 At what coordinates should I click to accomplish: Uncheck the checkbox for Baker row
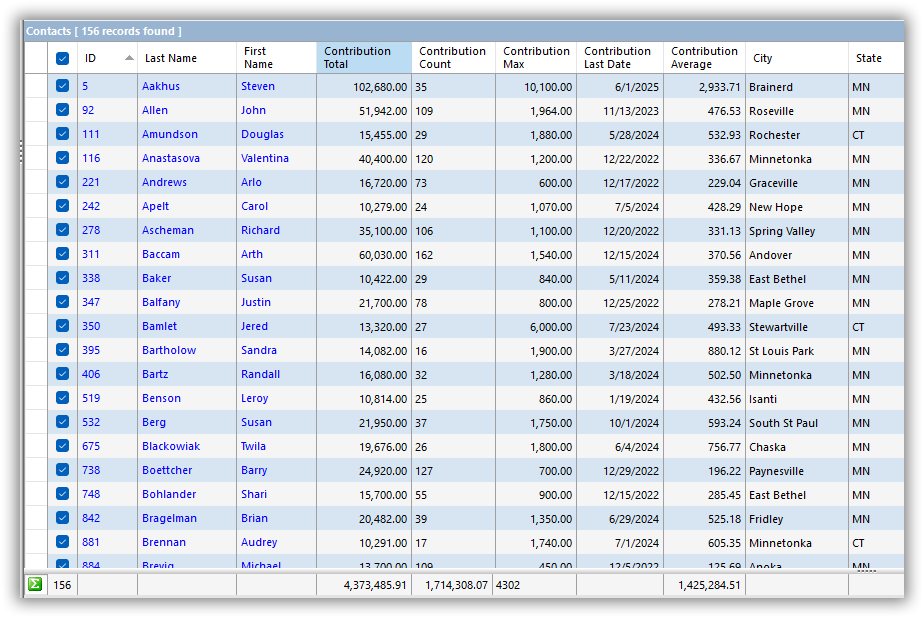[62, 279]
